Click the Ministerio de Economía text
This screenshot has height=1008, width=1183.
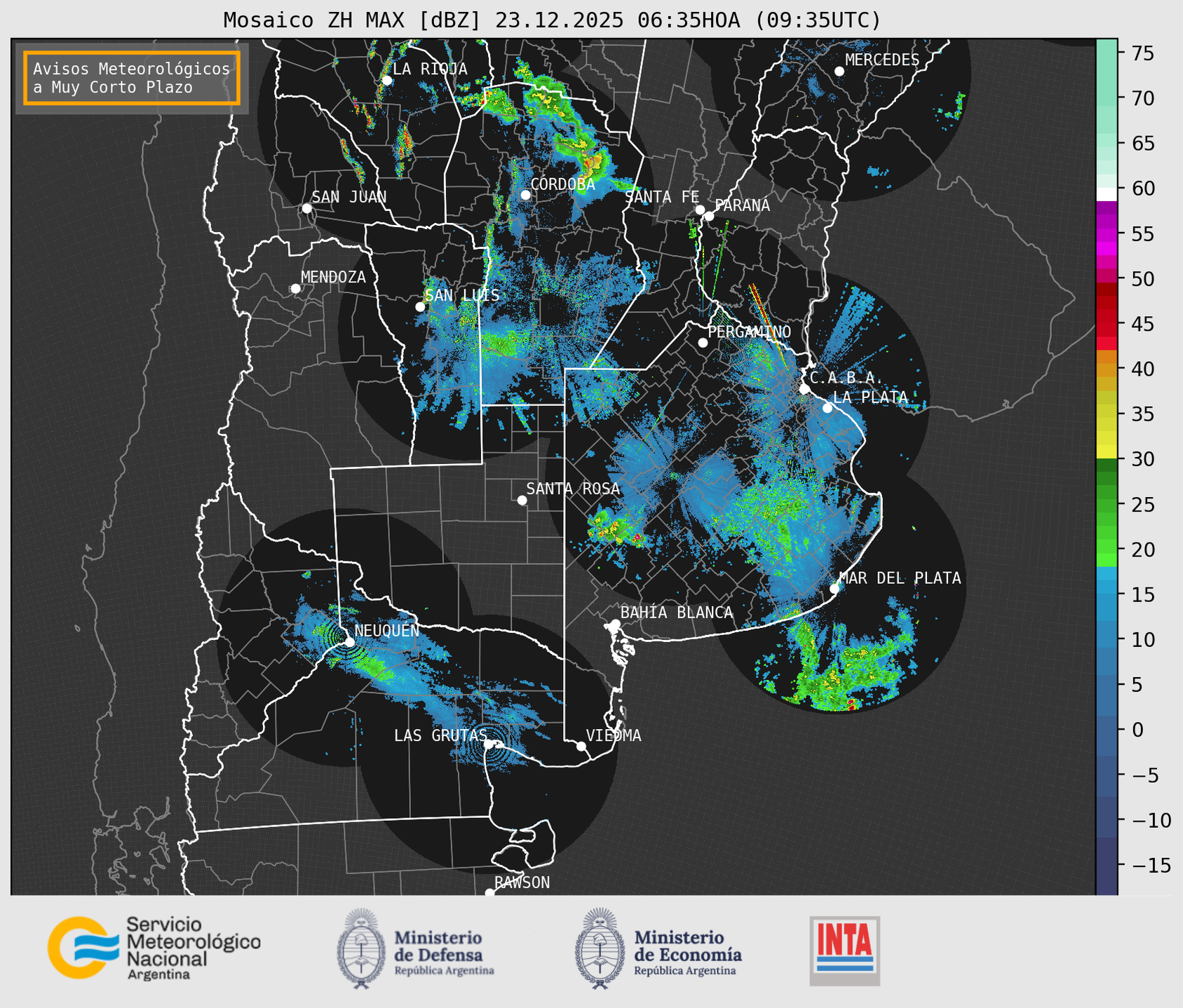[x=688, y=953]
